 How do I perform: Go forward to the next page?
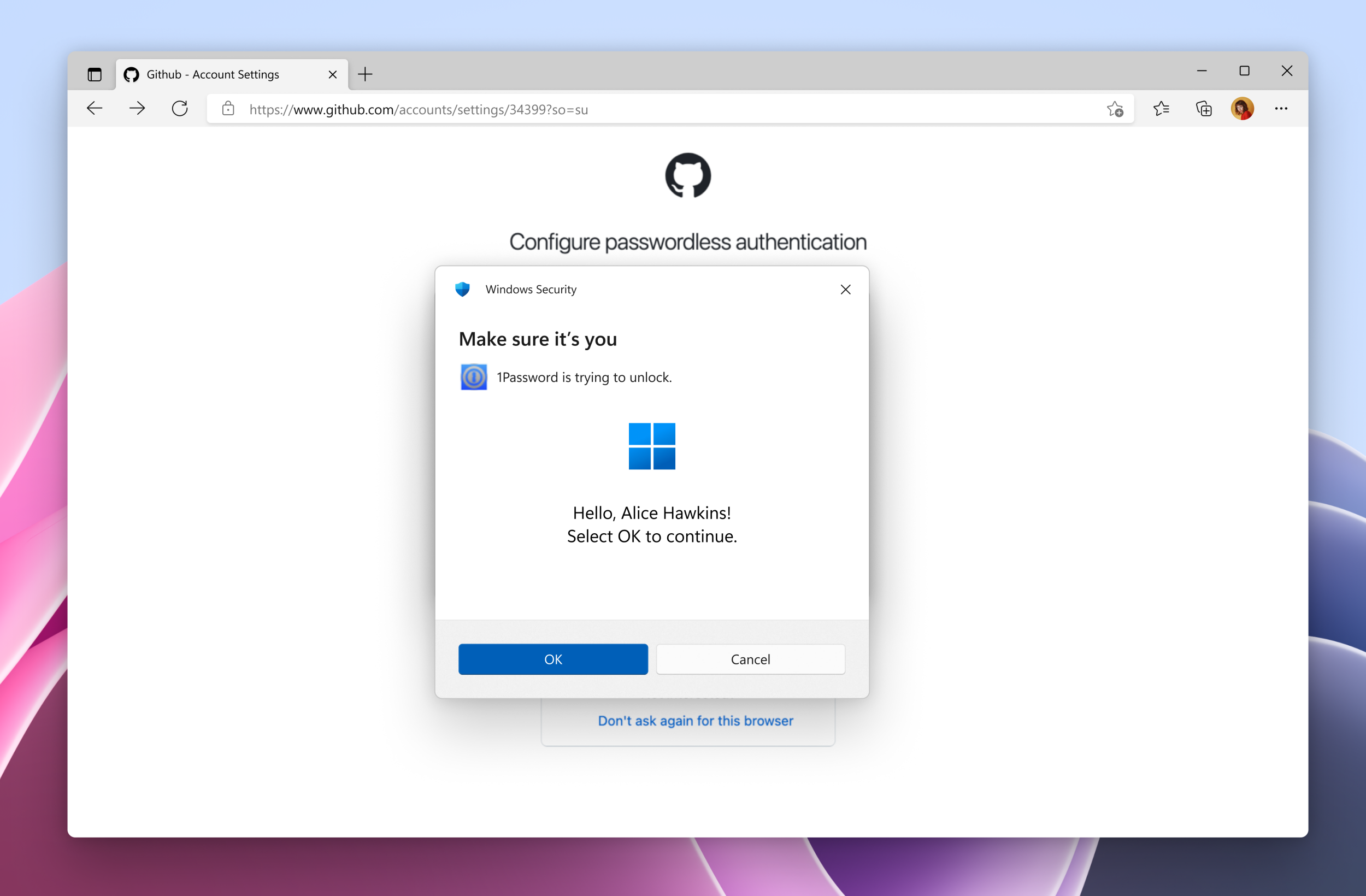[x=137, y=109]
